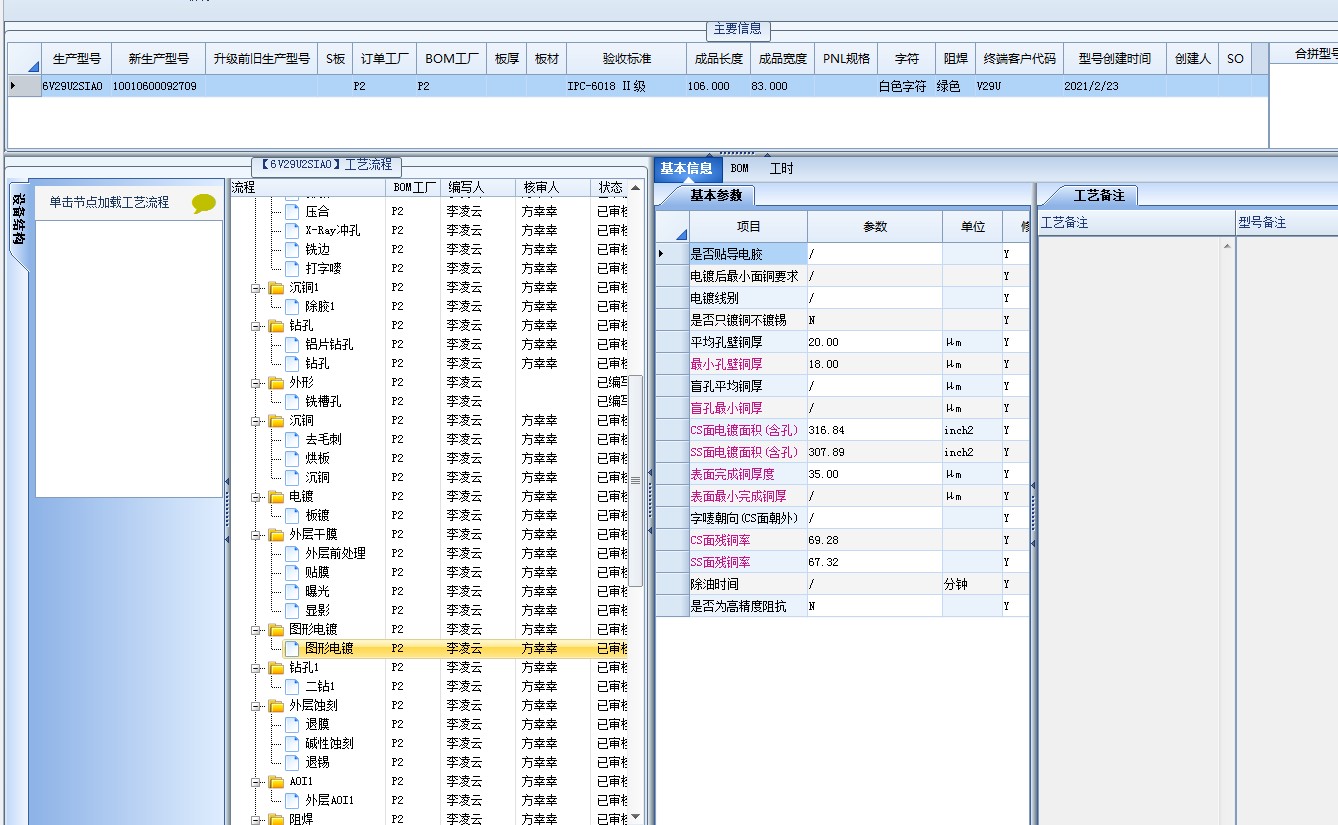The height and width of the screenshot is (825, 1338).
Task: Click the 核审人 column header
Action: click(554, 187)
